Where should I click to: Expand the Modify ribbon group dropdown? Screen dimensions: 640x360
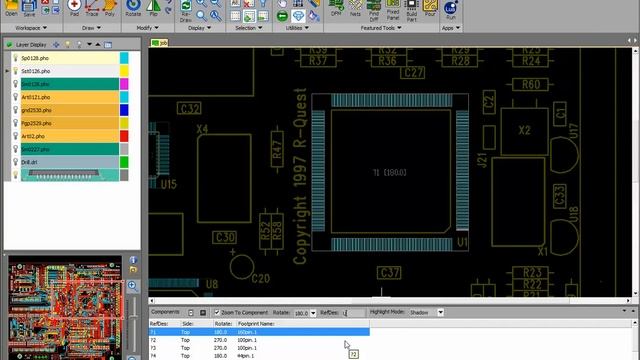click(x=156, y=28)
